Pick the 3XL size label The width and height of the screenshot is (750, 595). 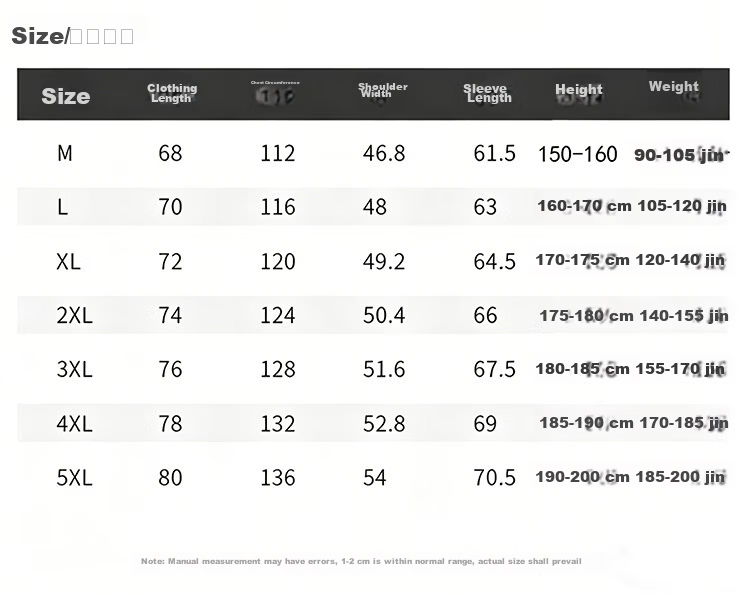[74, 369]
